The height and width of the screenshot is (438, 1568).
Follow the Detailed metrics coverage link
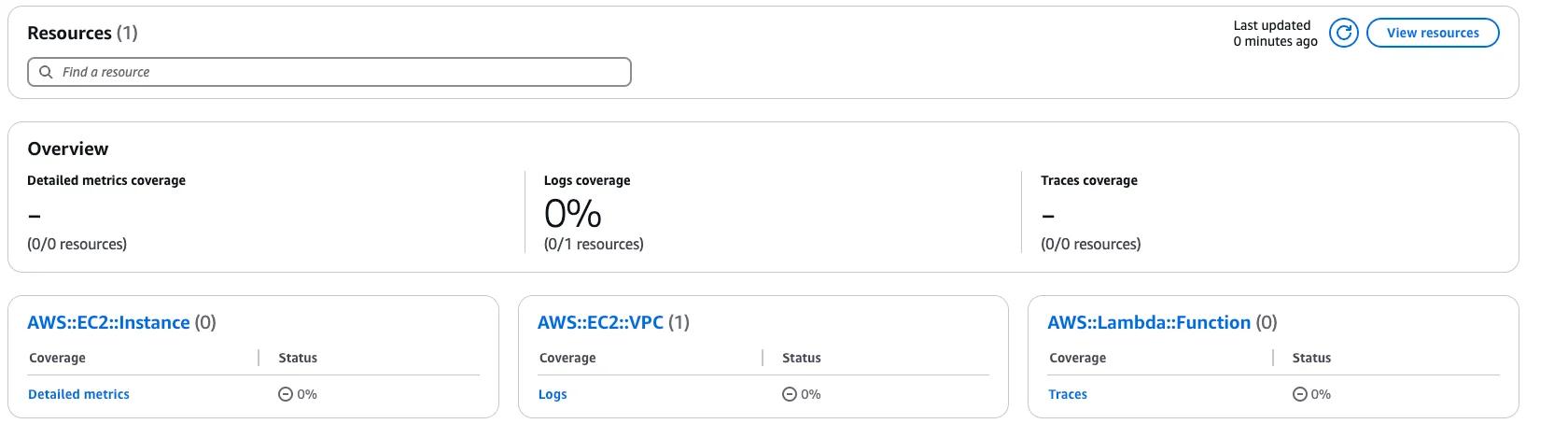coord(78,395)
